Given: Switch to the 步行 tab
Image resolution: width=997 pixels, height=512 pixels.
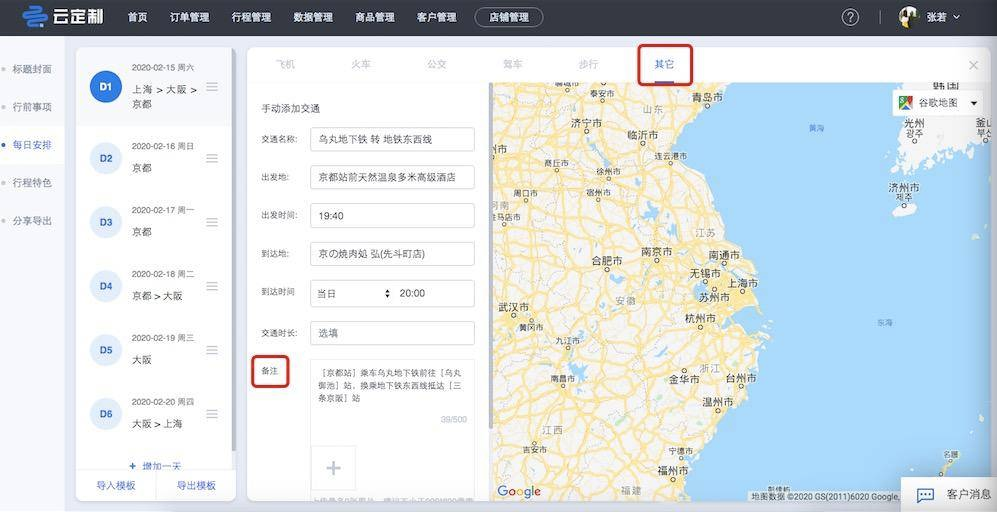Looking at the screenshot, I should pos(588,64).
